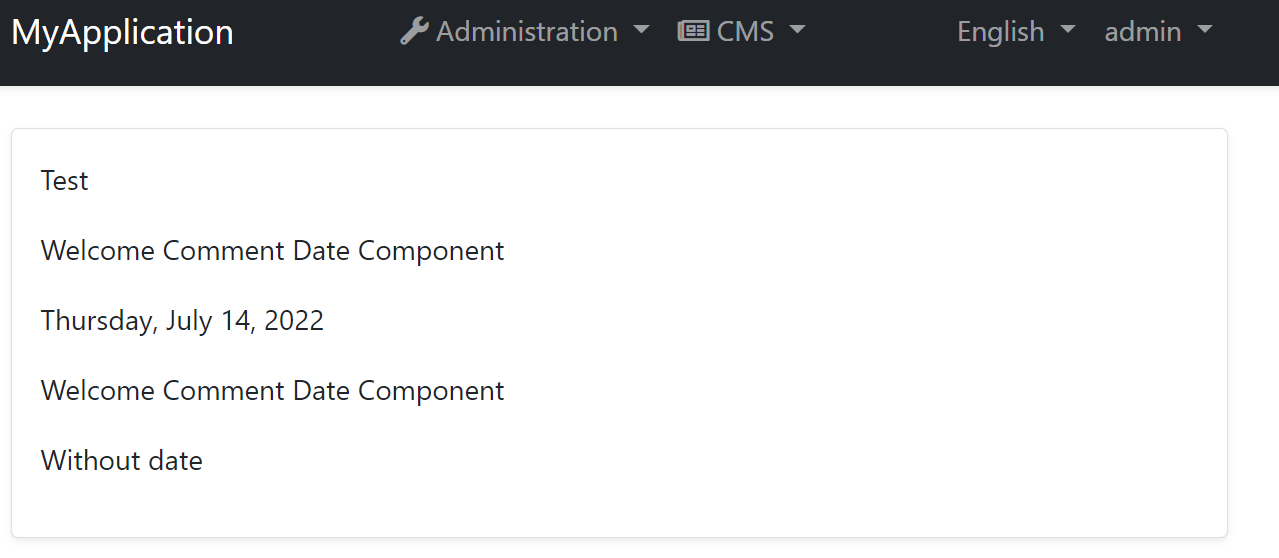The width and height of the screenshot is (1279, 558).
Task: Click Welcome Comment text directly above "Without date"
Action: coord(272,391)
